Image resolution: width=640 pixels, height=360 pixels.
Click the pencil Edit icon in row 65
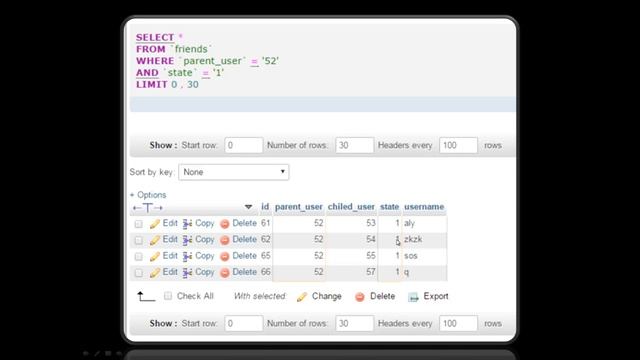155,256
